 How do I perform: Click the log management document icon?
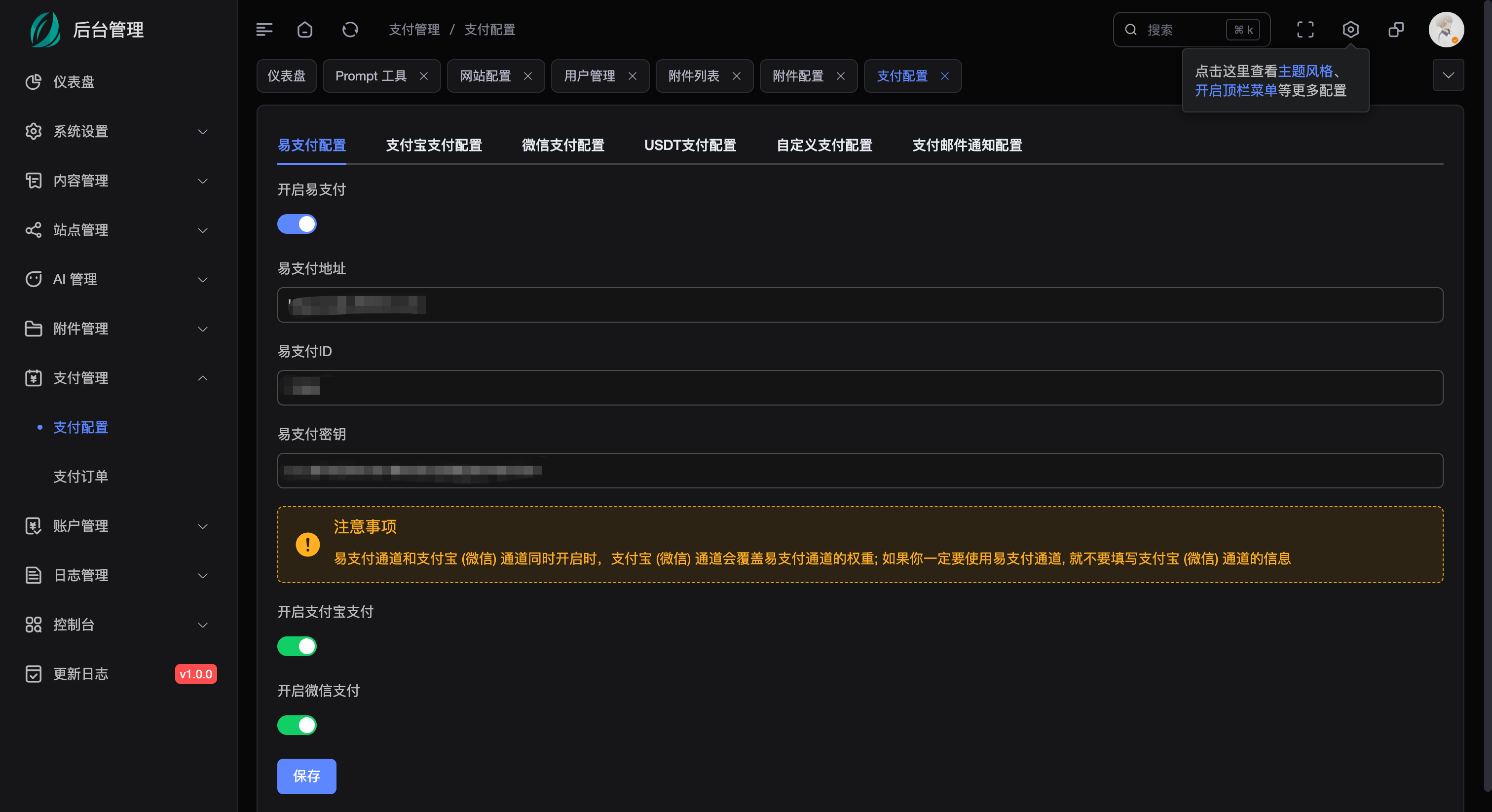(34, 575)
